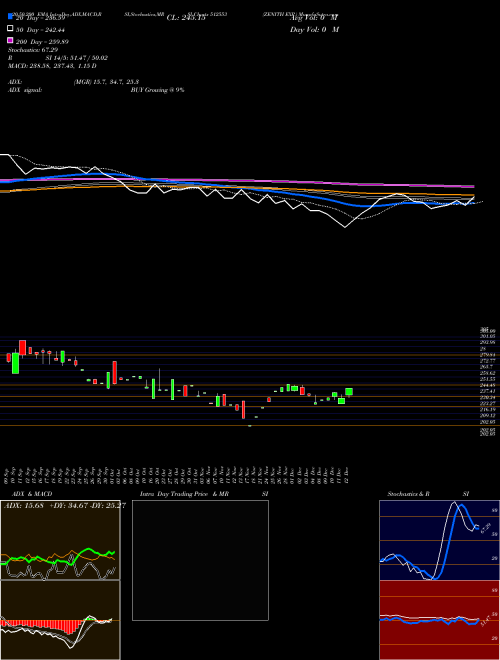This screenshot has height=660, width=500.
Task: Click the 244.48 price axis label
Action: click(x=488, y=385)
